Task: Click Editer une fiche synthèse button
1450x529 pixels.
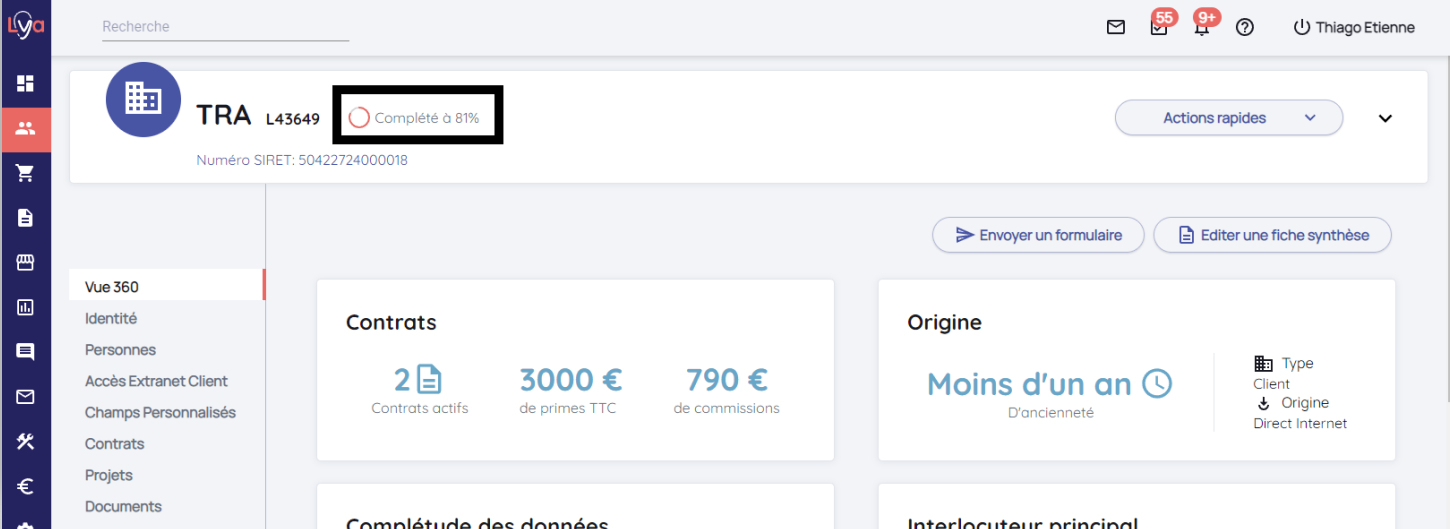Action: 1272,235
